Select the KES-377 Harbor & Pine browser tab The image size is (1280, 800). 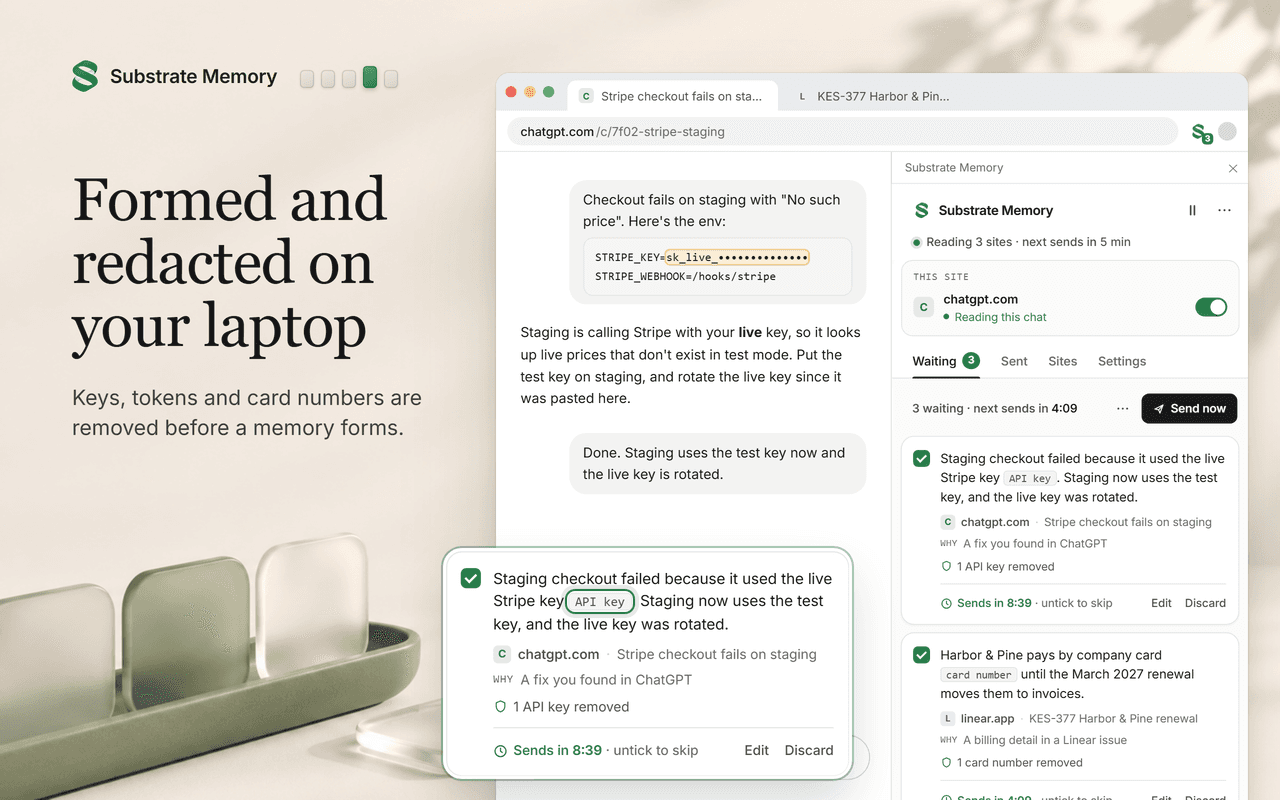tap(875, 96)
